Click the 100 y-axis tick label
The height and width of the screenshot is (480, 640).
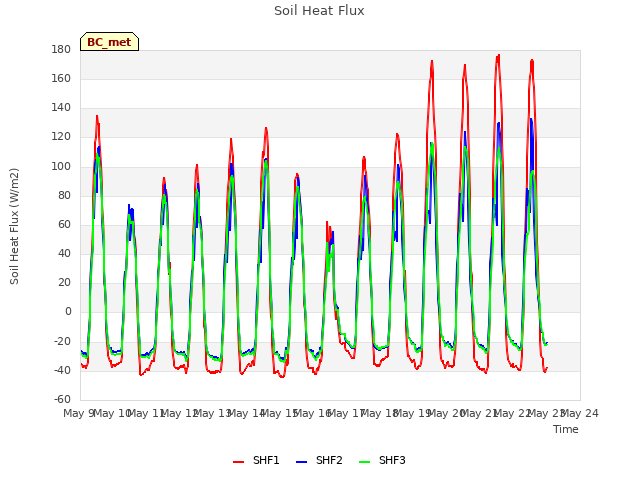click(61, 167)
